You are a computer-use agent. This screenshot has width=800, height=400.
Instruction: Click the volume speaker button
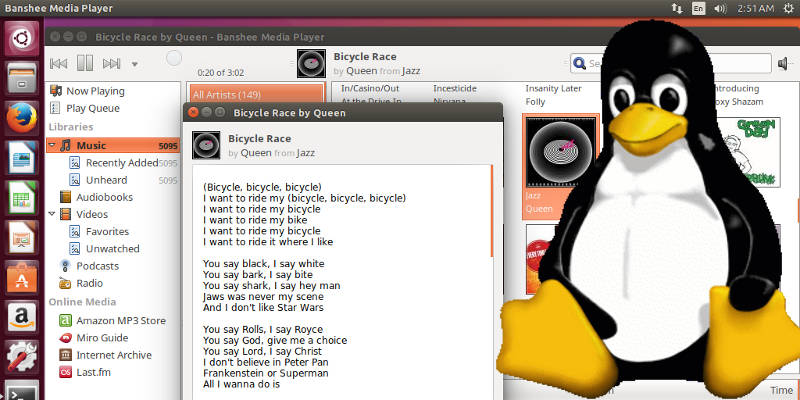point(783,63)
